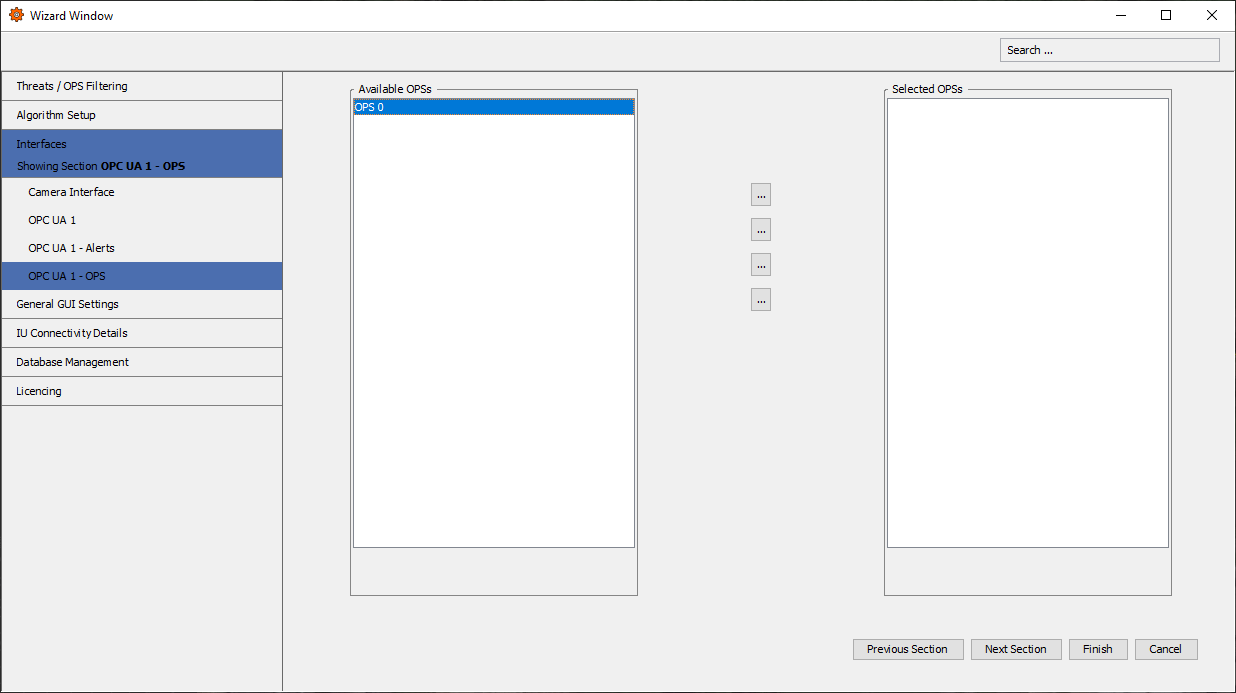The width and height of the screenshot is (1236, 693).
Task: Click the bottommost ellipsis transfer button
Action: point(761,300)
